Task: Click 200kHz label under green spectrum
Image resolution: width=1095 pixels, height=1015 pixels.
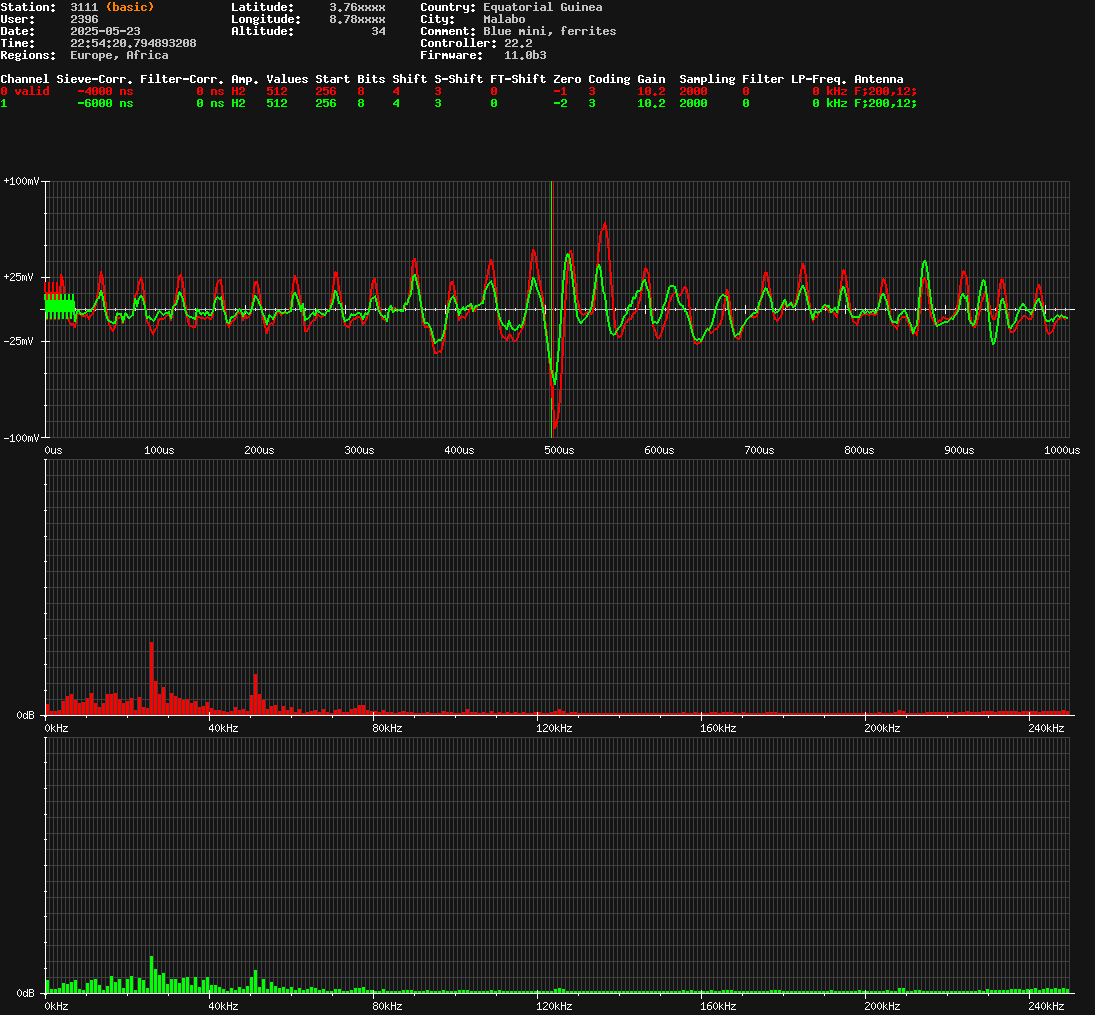Action: tap(882, 1006)
